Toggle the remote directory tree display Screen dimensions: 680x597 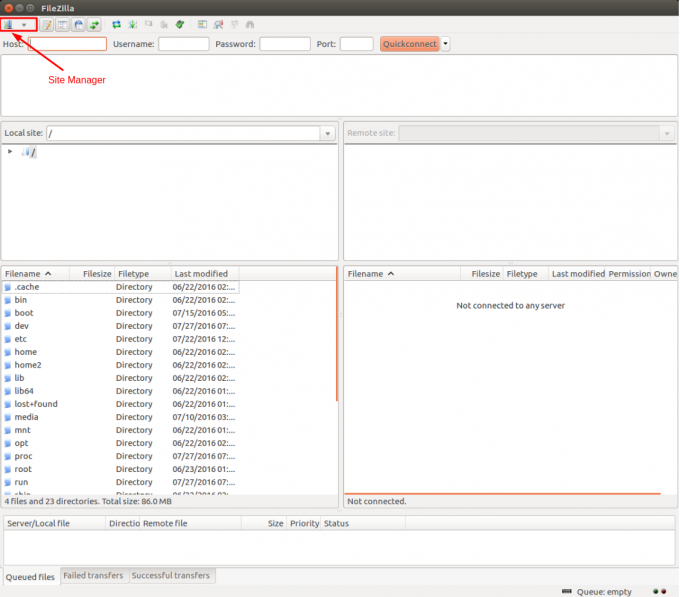(78, 25)
